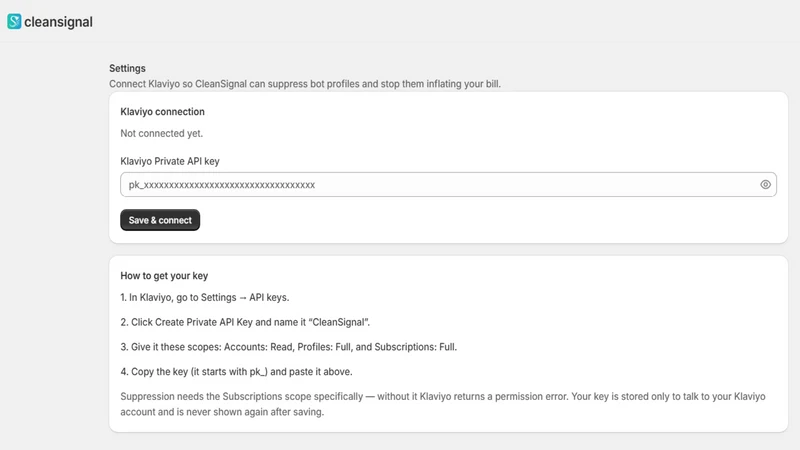Click the Settings page heading
Screen dimensions: 800x450
pyautogui.click(x=127, y=68)
